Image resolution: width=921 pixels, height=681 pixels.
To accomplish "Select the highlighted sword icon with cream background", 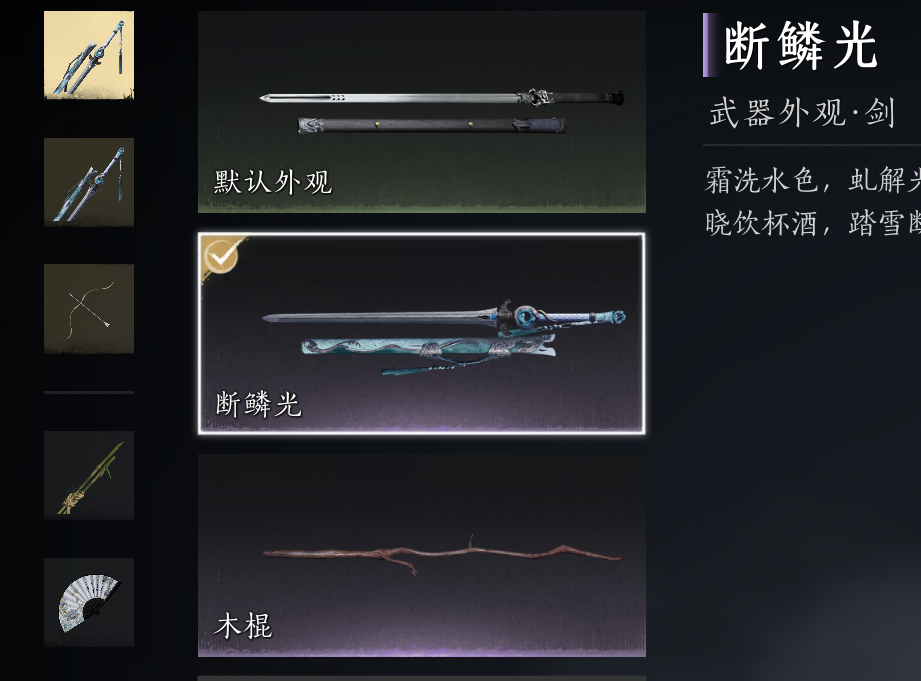I will [89, 55].
